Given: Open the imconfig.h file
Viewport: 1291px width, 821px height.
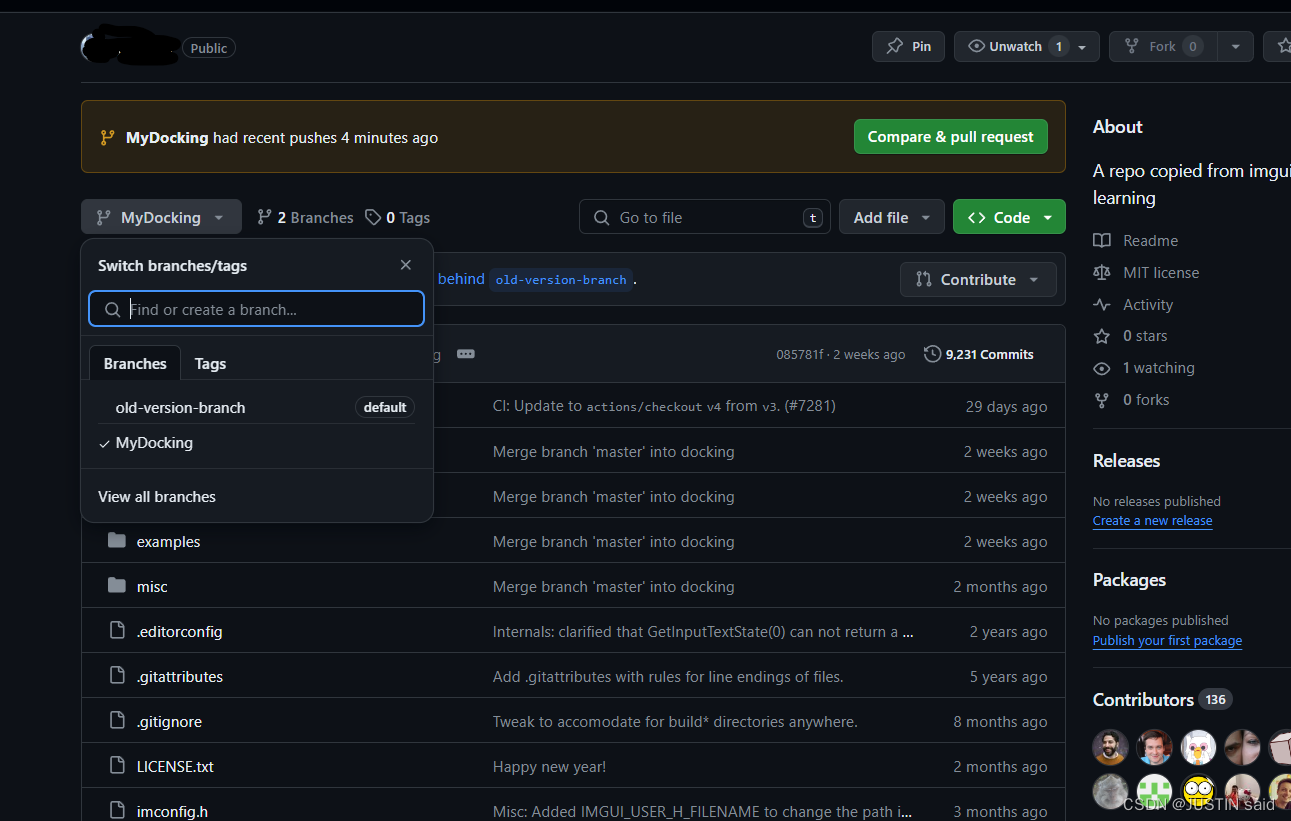Looking at the screenshot, I should click(172, 811).
